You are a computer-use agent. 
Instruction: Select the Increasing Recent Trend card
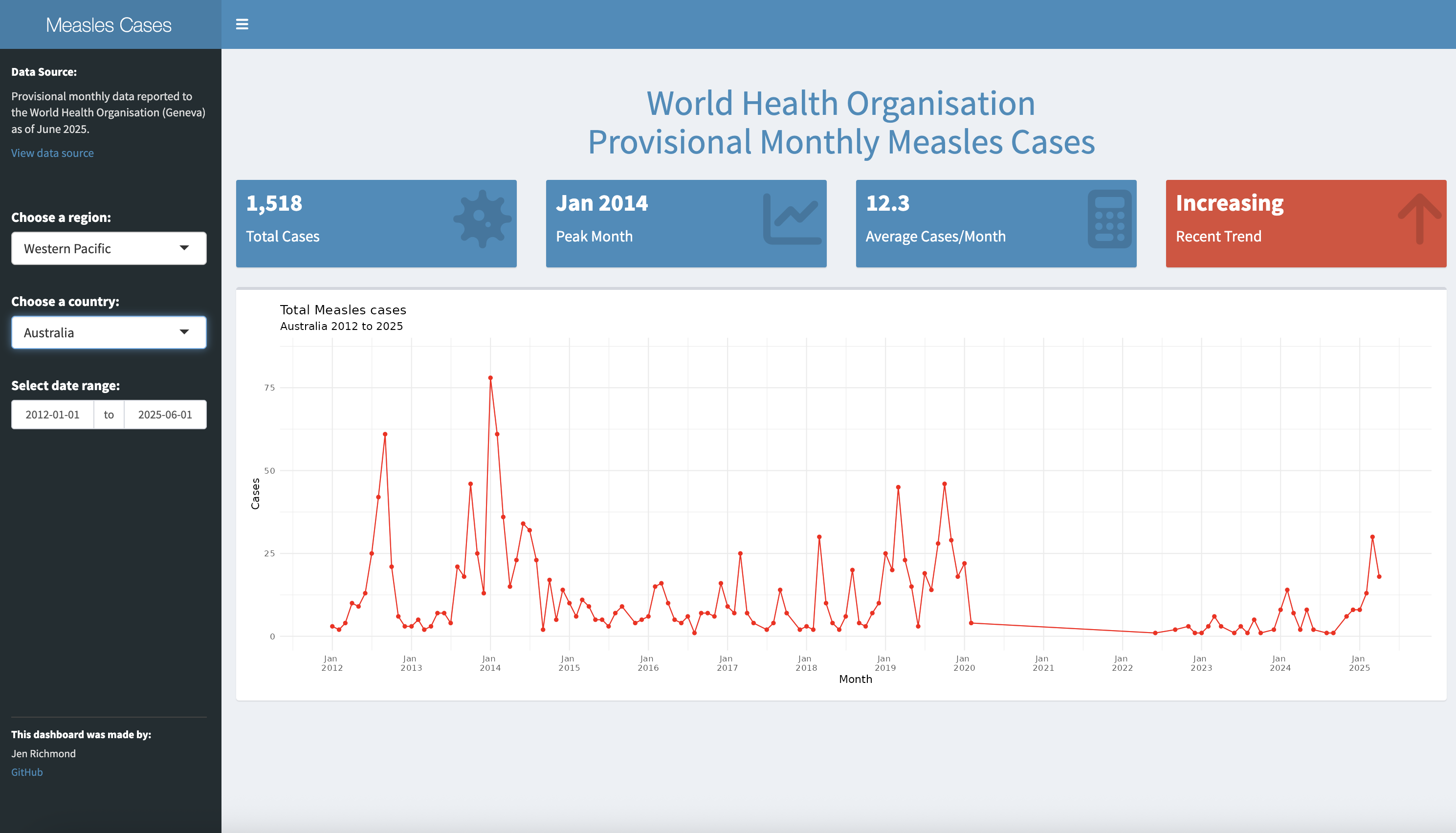point(1306,224)
